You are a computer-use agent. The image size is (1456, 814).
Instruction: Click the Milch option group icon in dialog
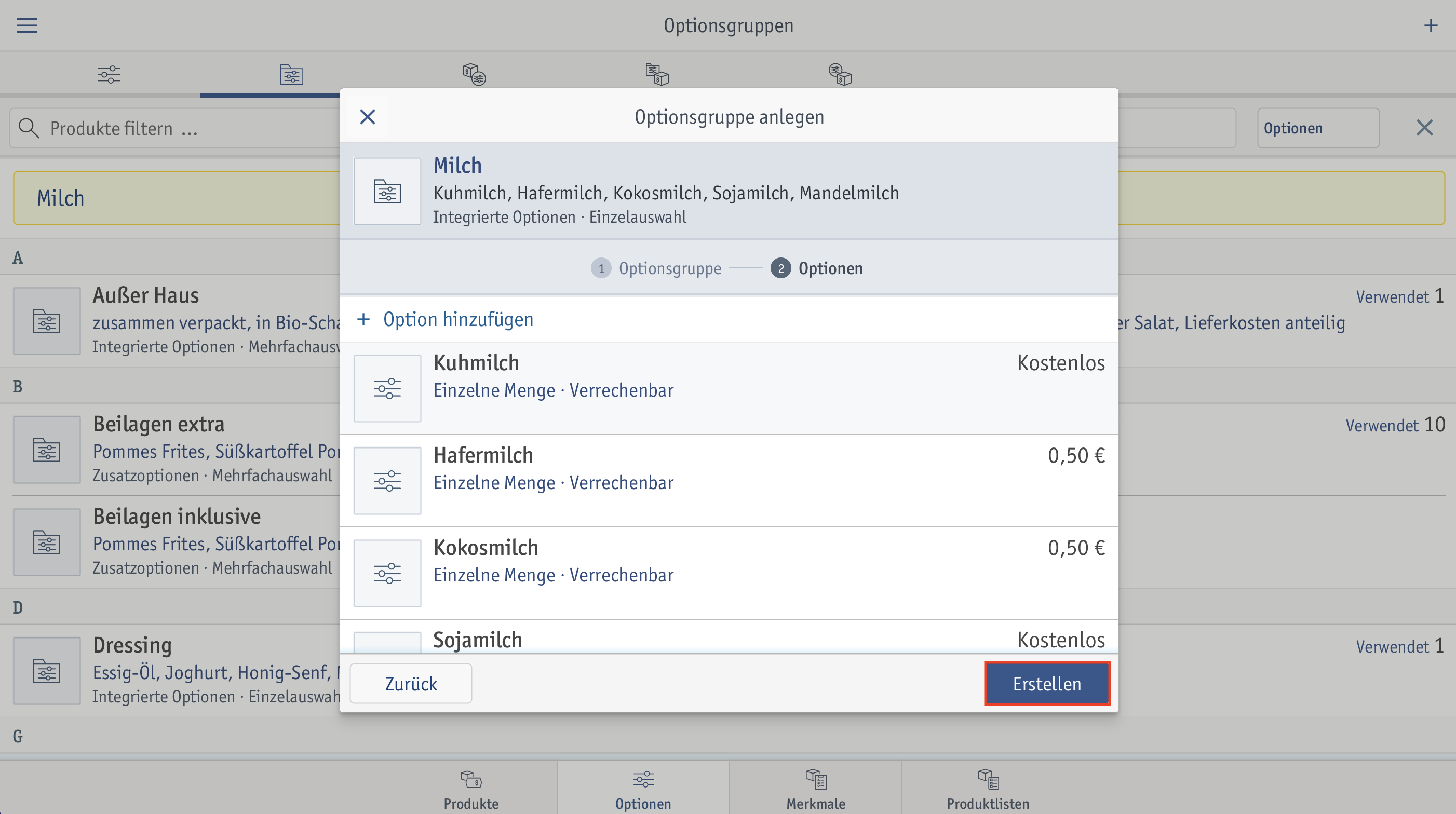tap(387, 191)
